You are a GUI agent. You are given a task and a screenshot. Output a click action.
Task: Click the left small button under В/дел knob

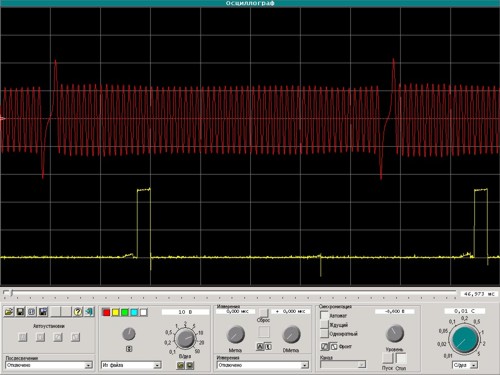pos(181,365)
